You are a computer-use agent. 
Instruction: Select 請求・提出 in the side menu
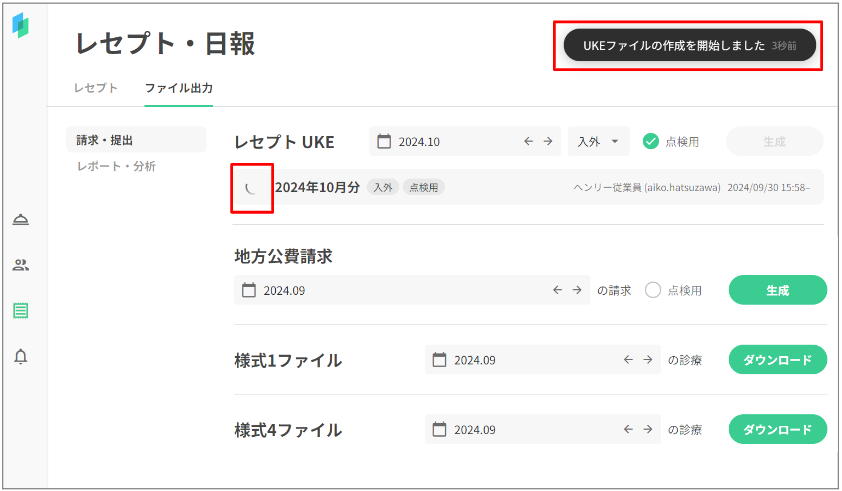click(x=104, y=140)
